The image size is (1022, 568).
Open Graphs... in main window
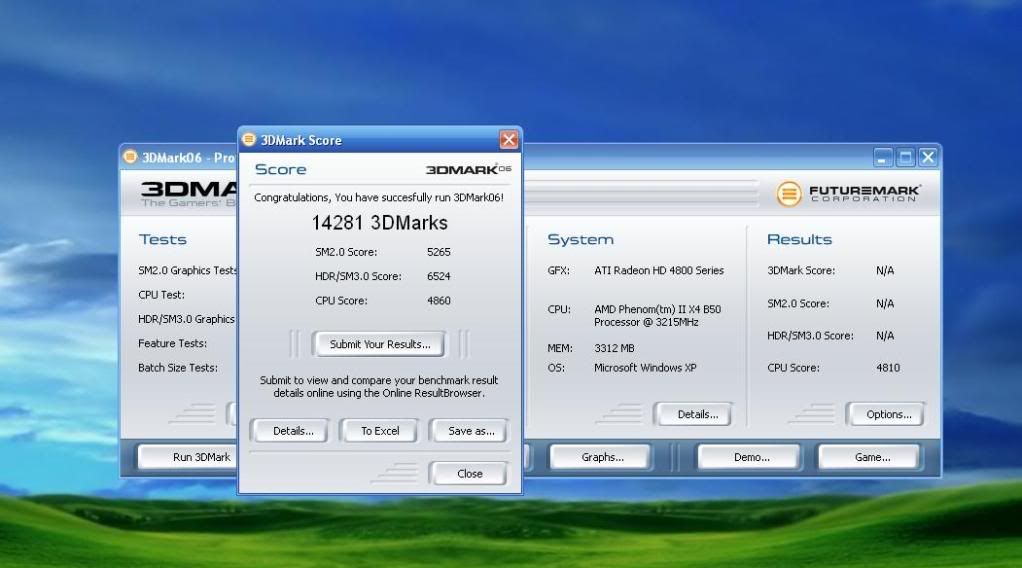point(602,457)
